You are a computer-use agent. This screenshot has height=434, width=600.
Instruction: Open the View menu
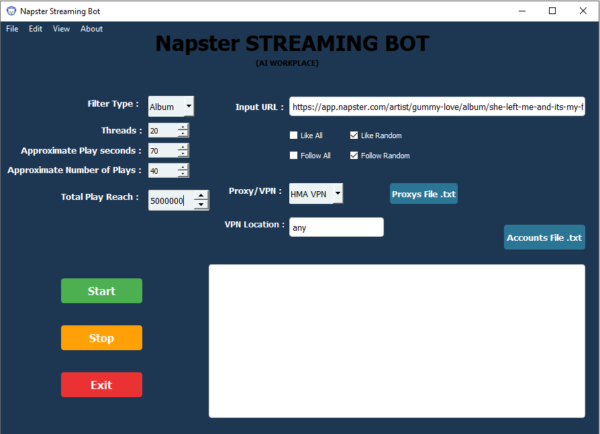[61, 29]
